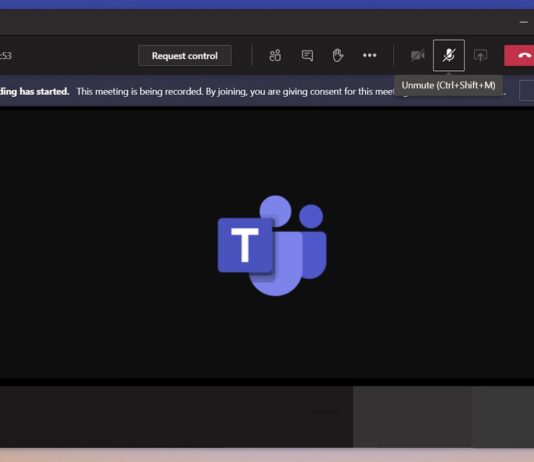Show the participants panel
Image resolution: width=534 pixels, height=462 pixels.
point(275,55)
